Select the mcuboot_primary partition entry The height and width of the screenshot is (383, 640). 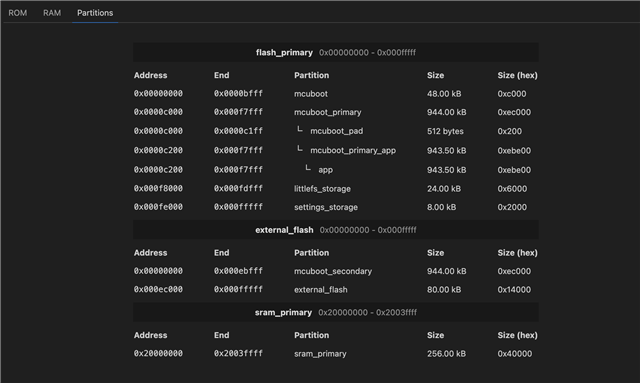click(x=336, y=112)
